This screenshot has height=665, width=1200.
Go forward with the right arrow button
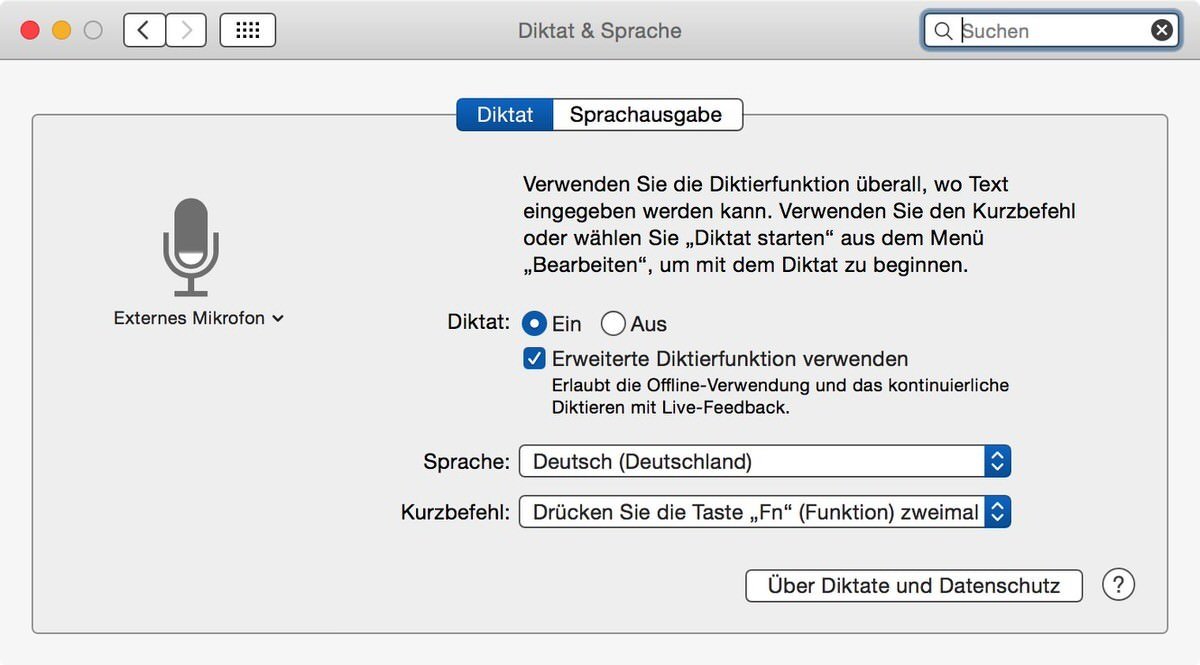click(x=186, y=30)
